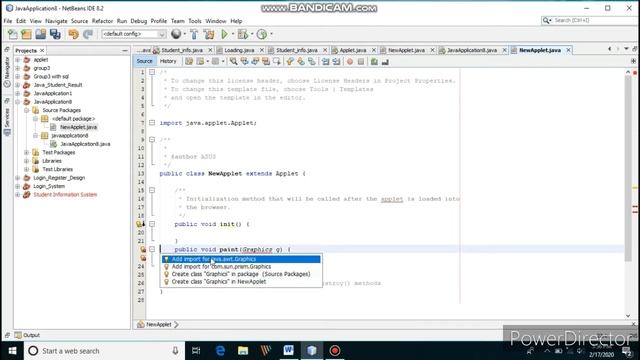Switch to the JavaApplication8.java tab
640x360 pixels.
pyautogui.click(x=472, y=50)
